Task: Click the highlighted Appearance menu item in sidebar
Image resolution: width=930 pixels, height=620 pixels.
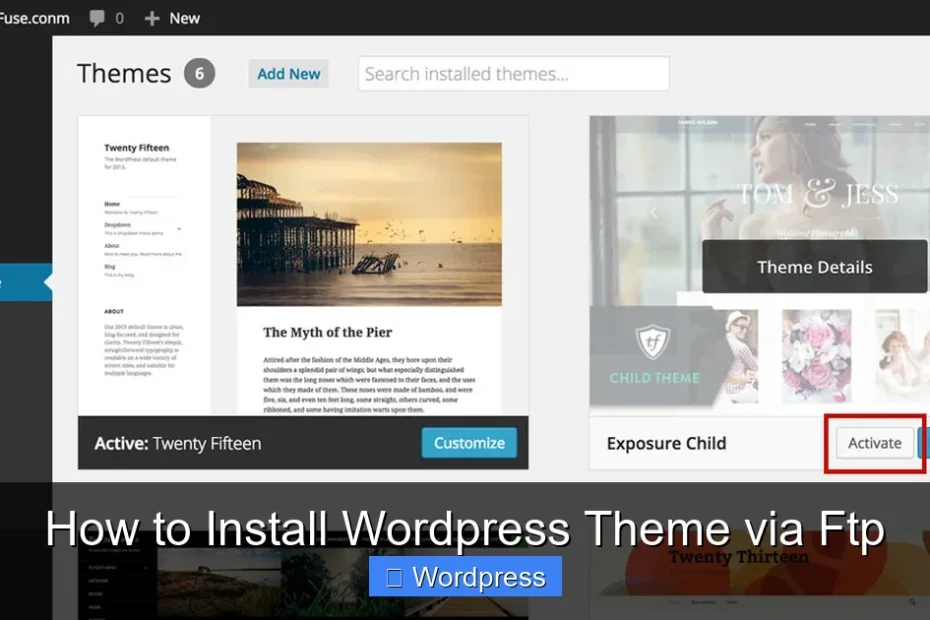Action: coord(26,282)
